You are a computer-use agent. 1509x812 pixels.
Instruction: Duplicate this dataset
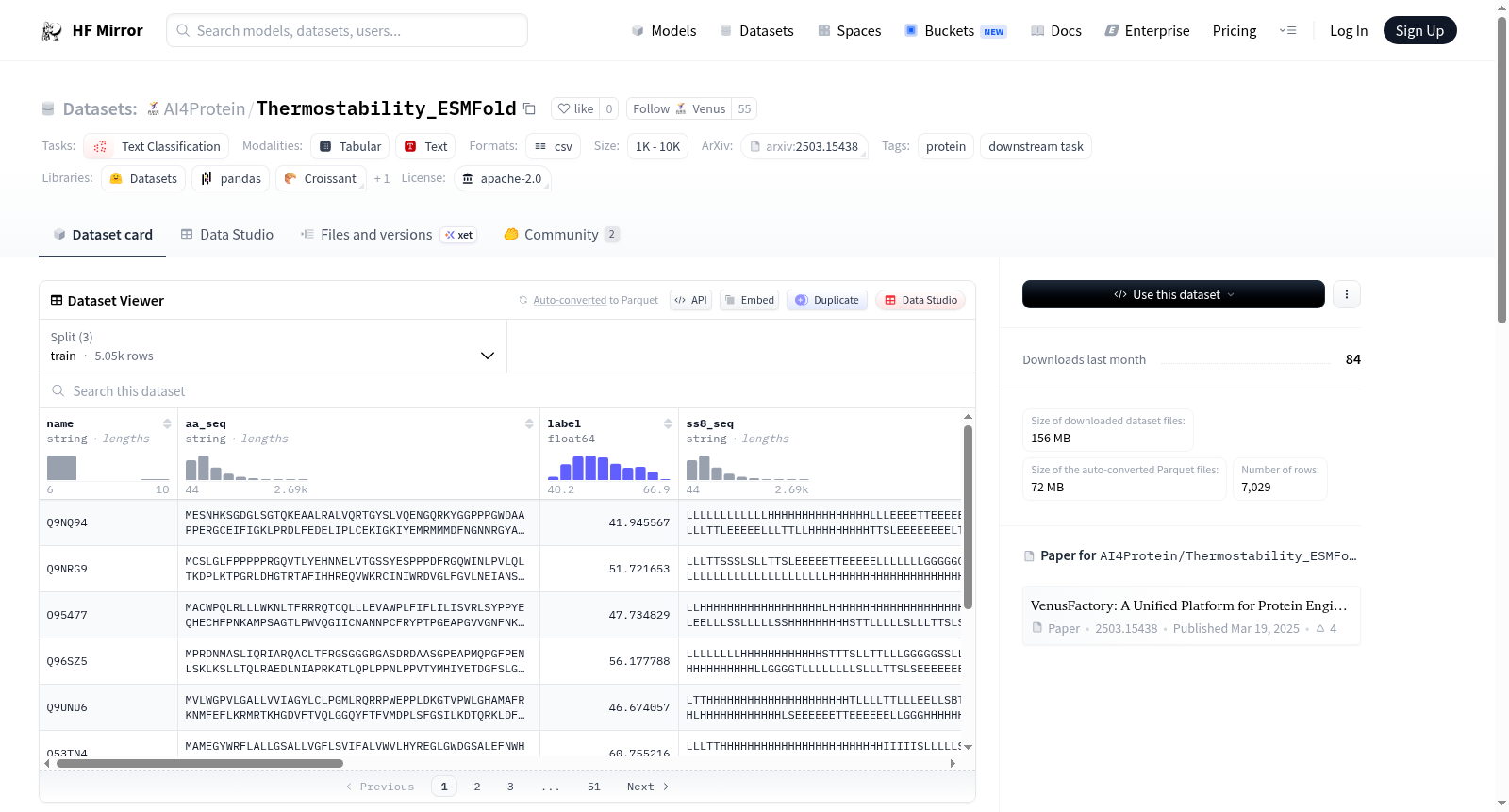827,301
